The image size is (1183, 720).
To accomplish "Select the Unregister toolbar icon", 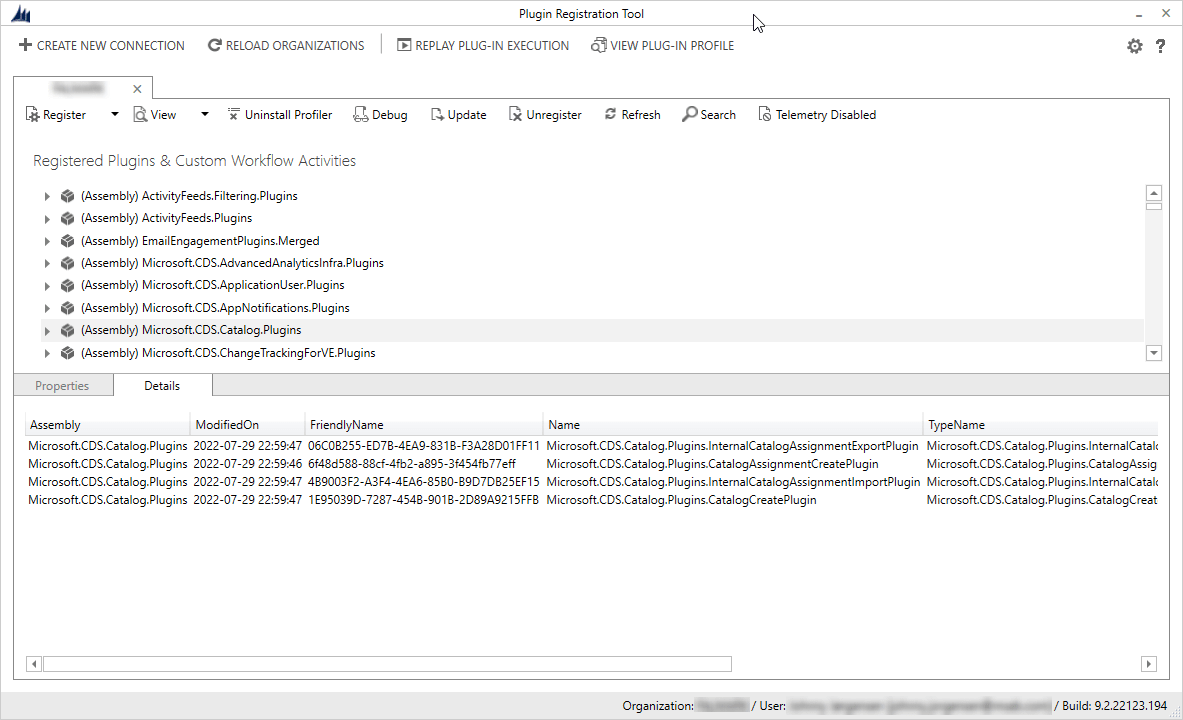I will [x=514, y=114].
